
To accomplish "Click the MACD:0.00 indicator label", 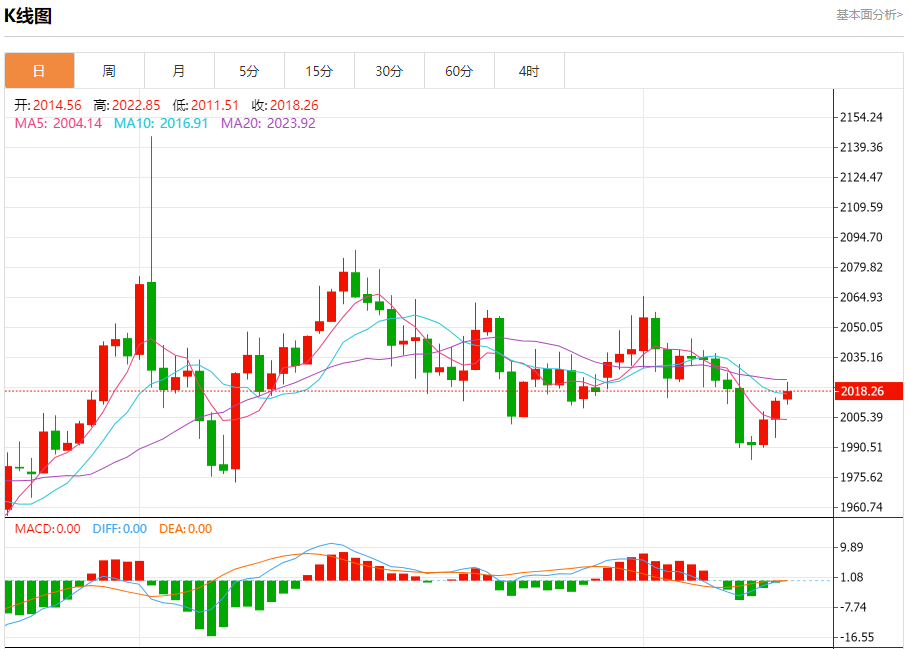I will (x=48, y=529).
